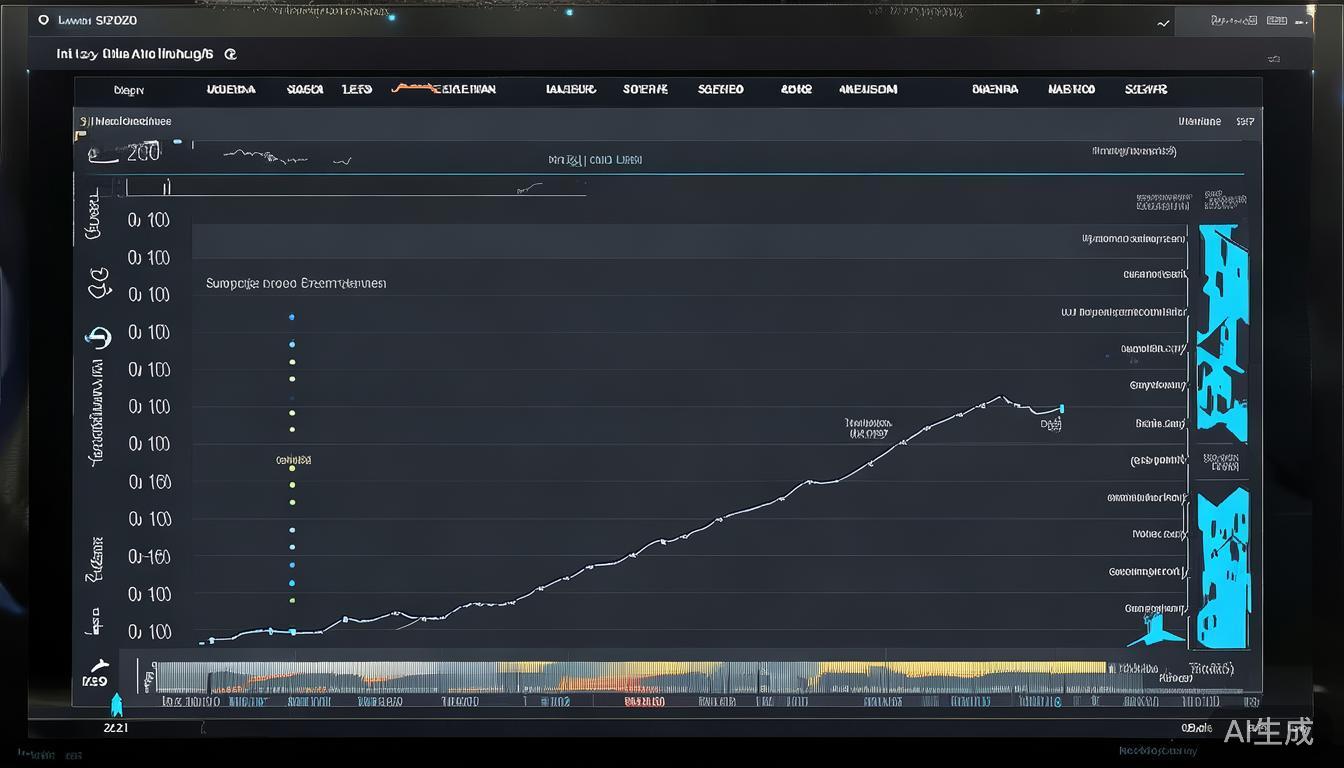Click the labeled peak annotation on the chart line
This screenshot has width=1344, height=768.
[867, 428]
